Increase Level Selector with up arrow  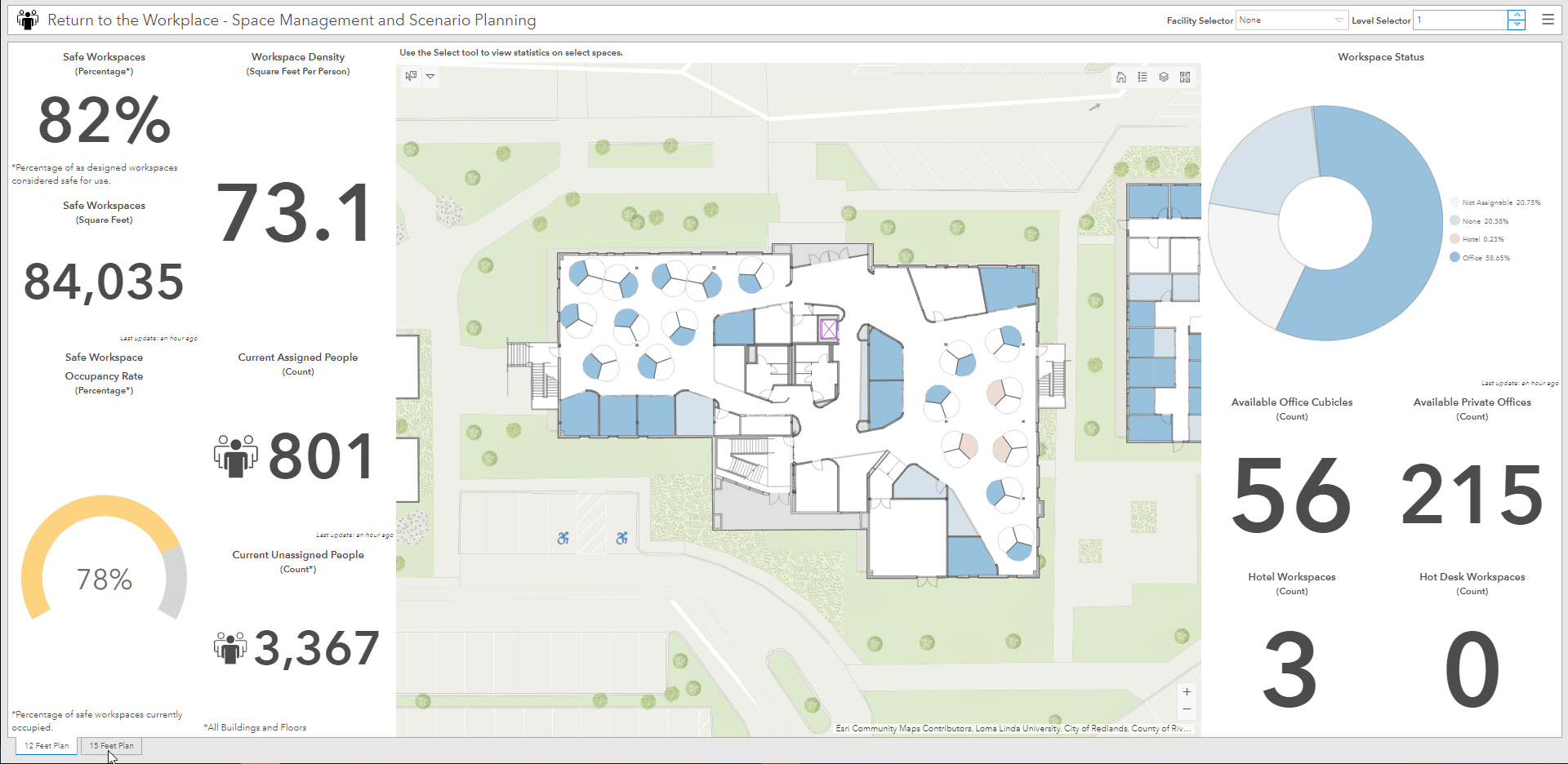coord(1517,14)
